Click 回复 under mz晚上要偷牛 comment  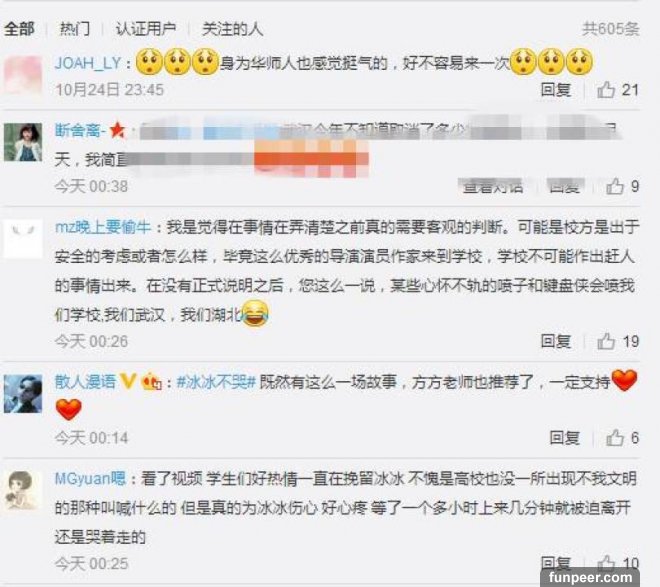click(x=556, y=341)
